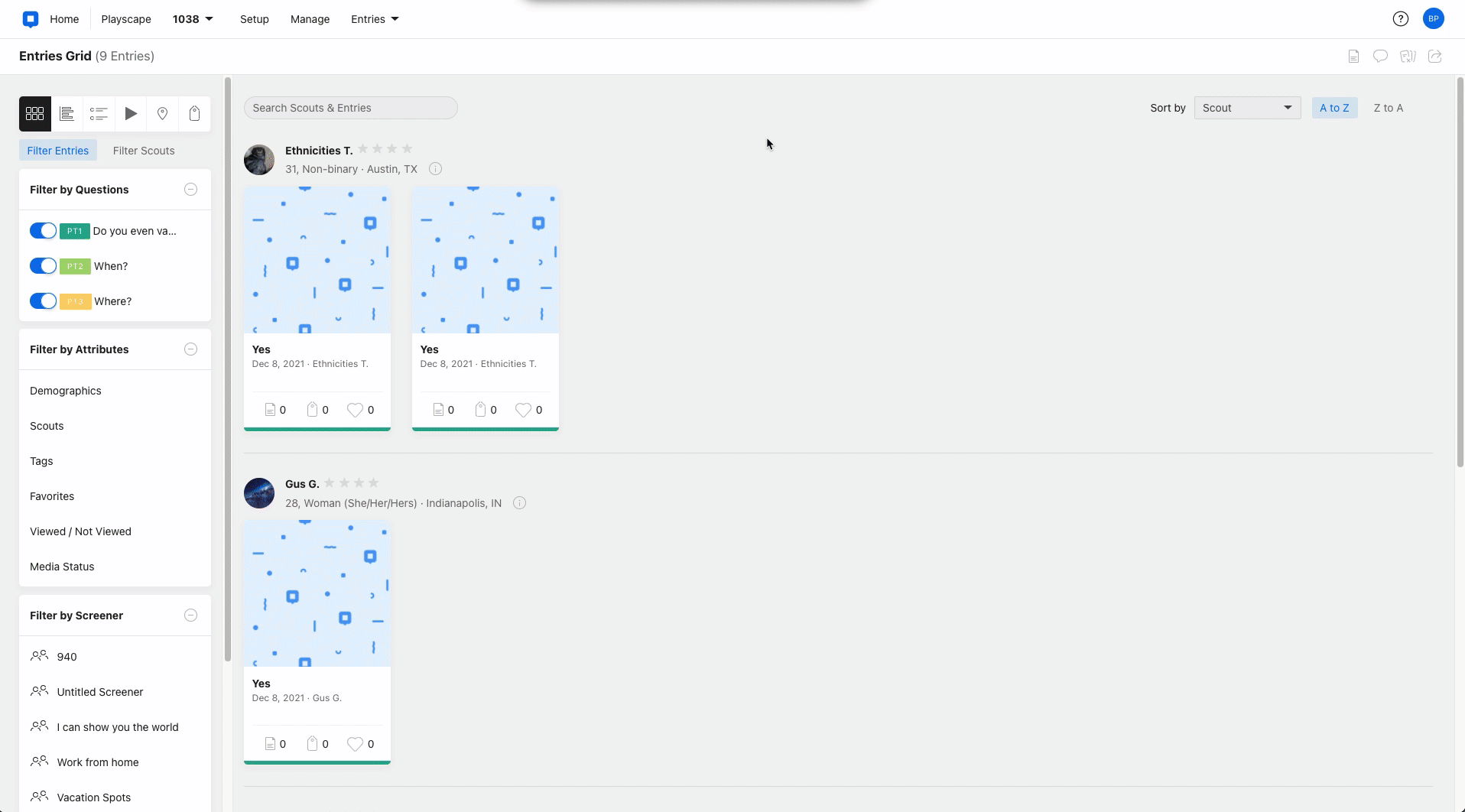The image size is (1465, 812).
Task: Open the map location view
Action: [x=163, y=113]
